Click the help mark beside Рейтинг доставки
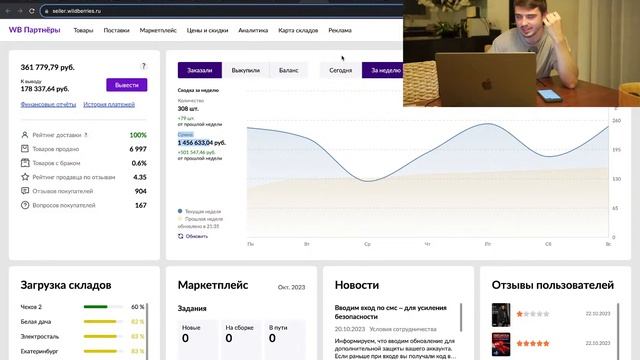This screenshot has height=360, width=640. coord(86,135)
